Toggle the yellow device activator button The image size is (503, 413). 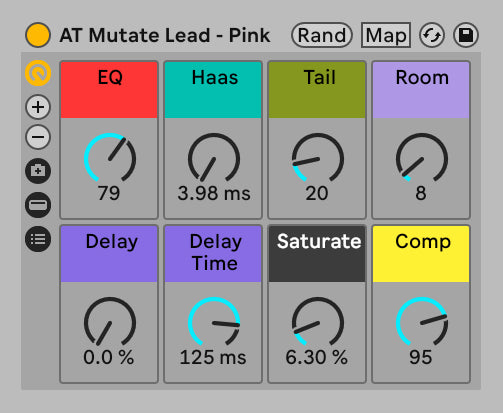pyautogui.click(x=38, y=35)
